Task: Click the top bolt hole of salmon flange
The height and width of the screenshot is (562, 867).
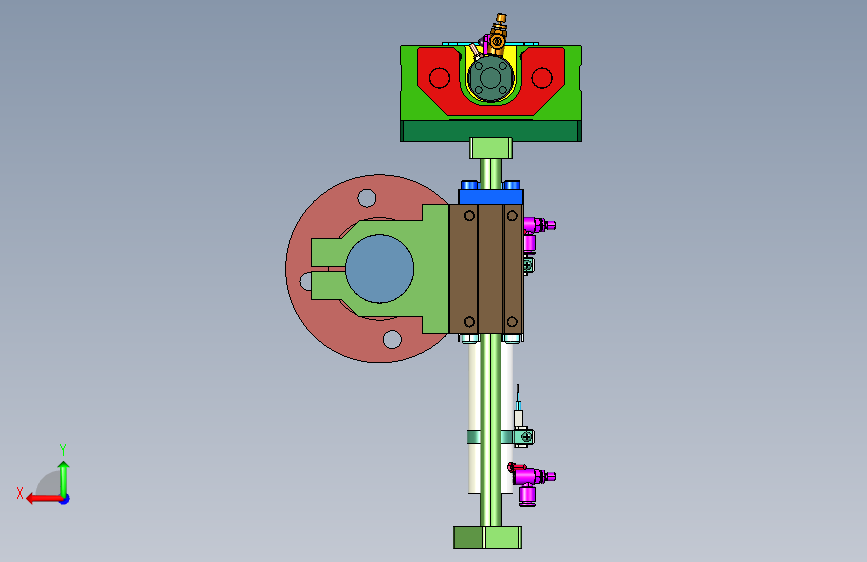Action: 367,197
